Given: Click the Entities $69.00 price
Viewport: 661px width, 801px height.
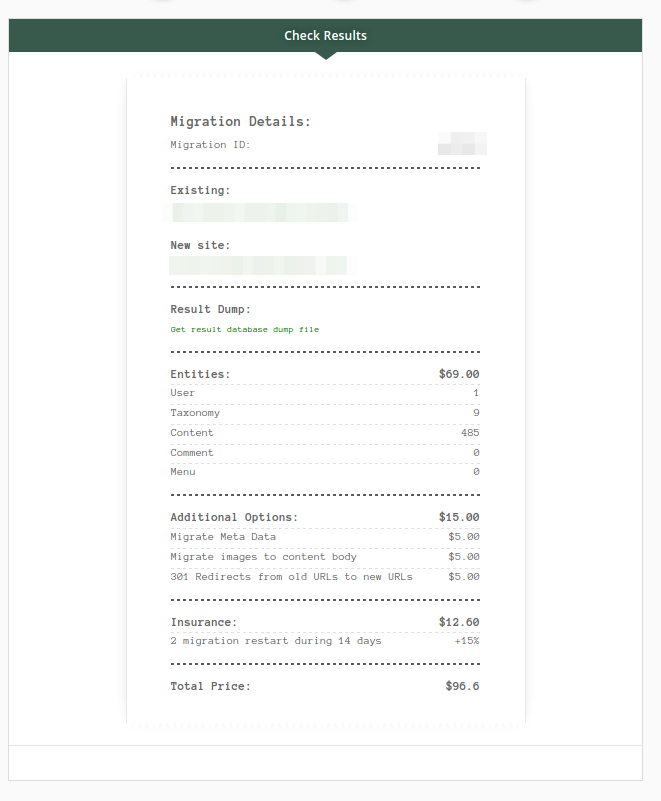Looking at the screenshot, I should point(459,374).
